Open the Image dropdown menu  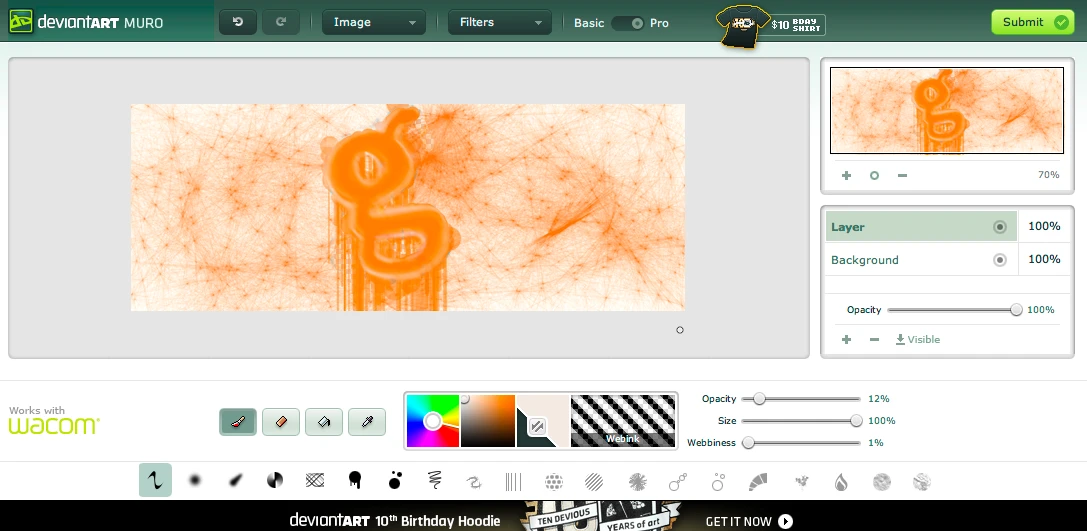point(374,22)
